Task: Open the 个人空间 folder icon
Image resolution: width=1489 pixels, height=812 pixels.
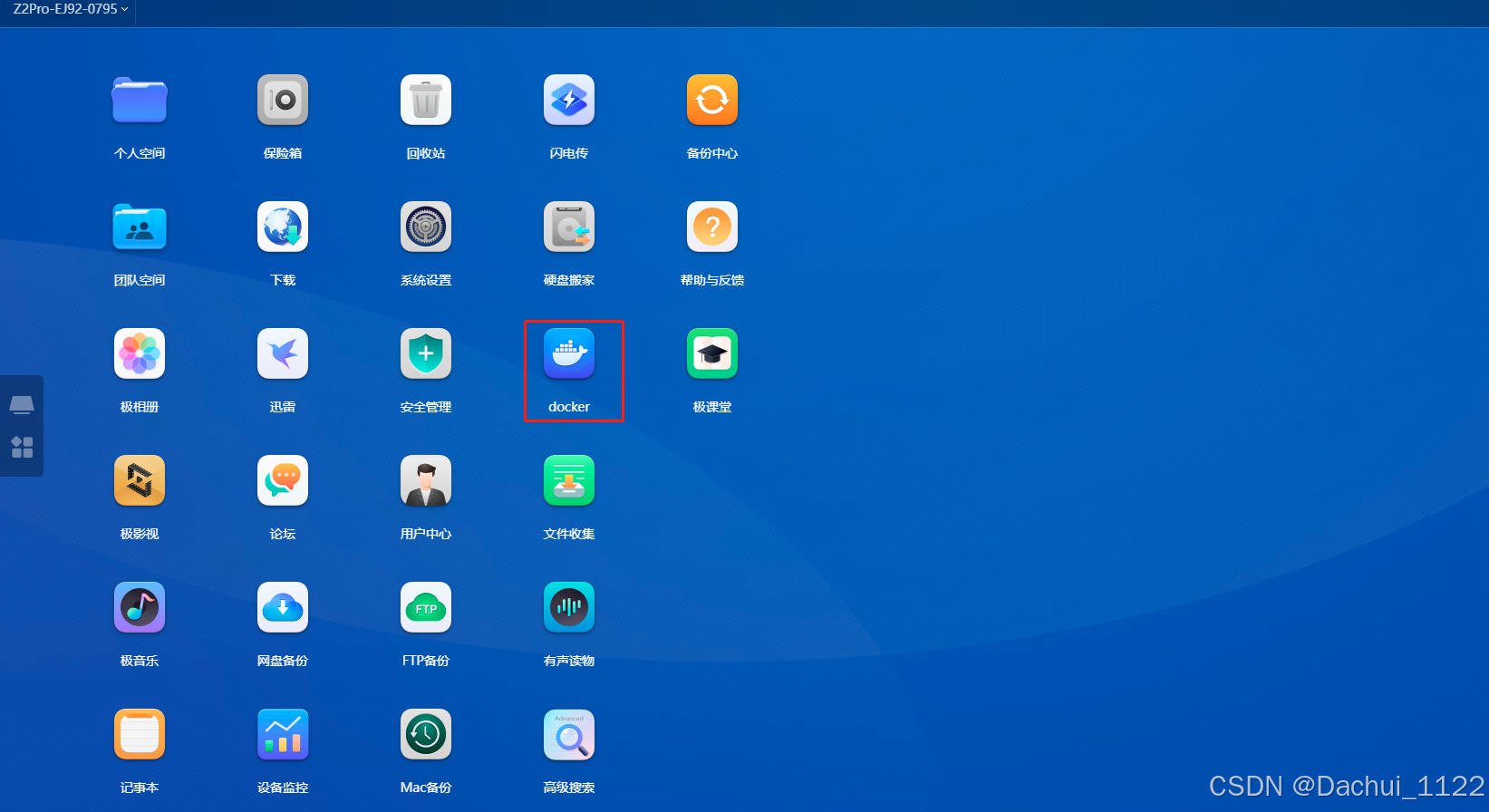Action: tap(140, 100)
